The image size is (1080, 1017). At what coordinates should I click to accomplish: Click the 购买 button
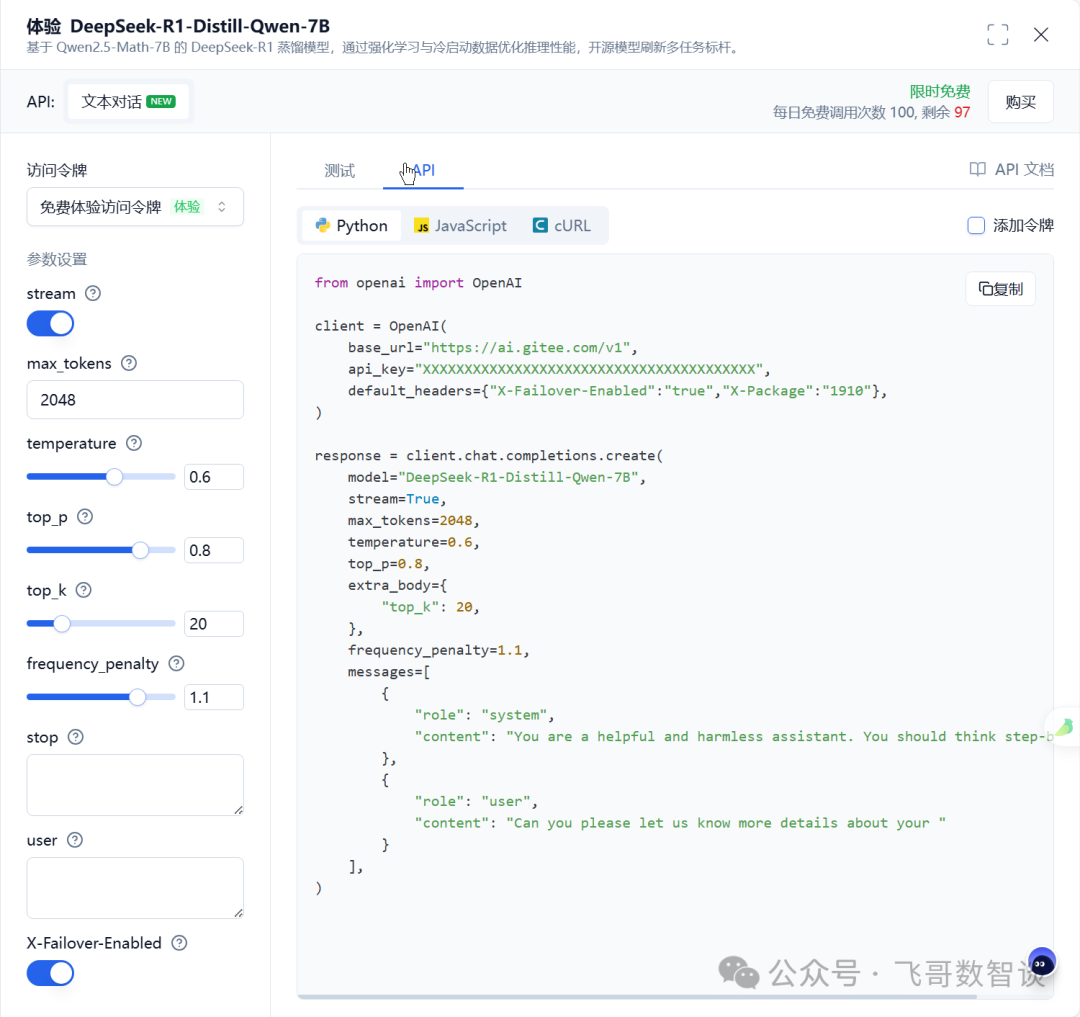click(x=1020, y=102)
